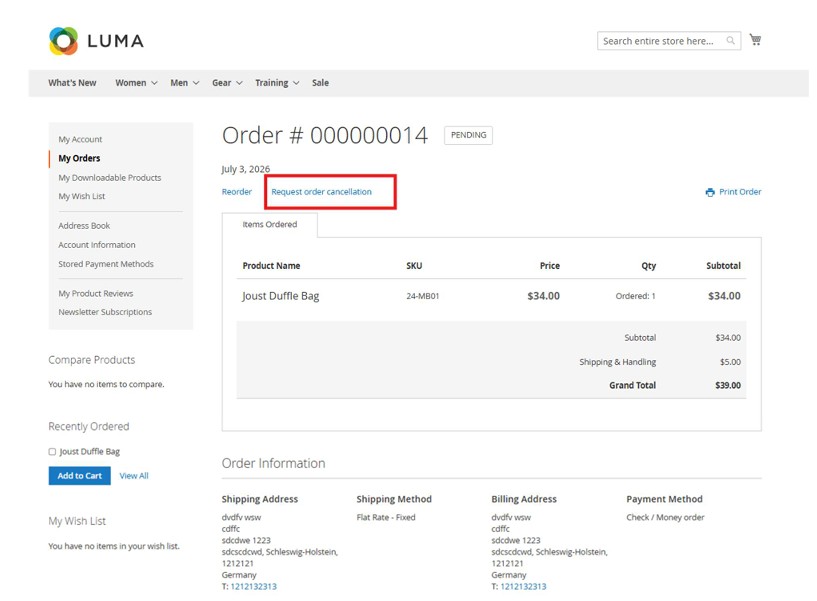Image resolution: width=817 pixels, height=601 pixels.
Task: Click the Grand Total $39.00 amount
Action: click(728, 386)
